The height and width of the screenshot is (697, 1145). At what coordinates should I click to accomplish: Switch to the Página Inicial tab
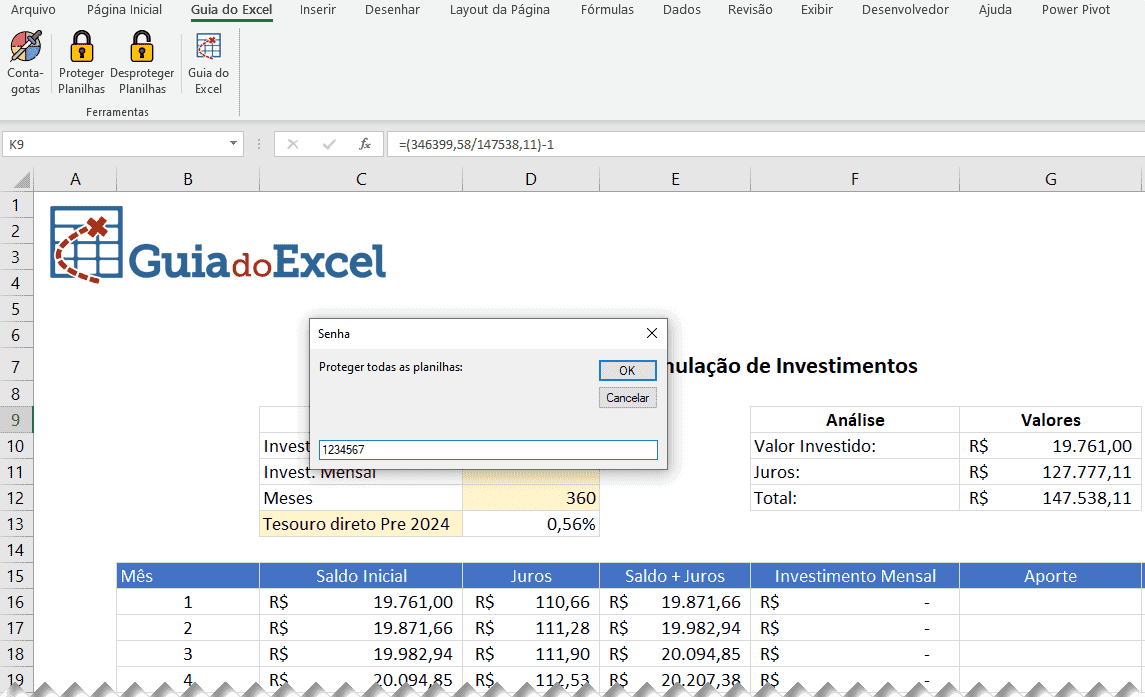click(124, 9)
